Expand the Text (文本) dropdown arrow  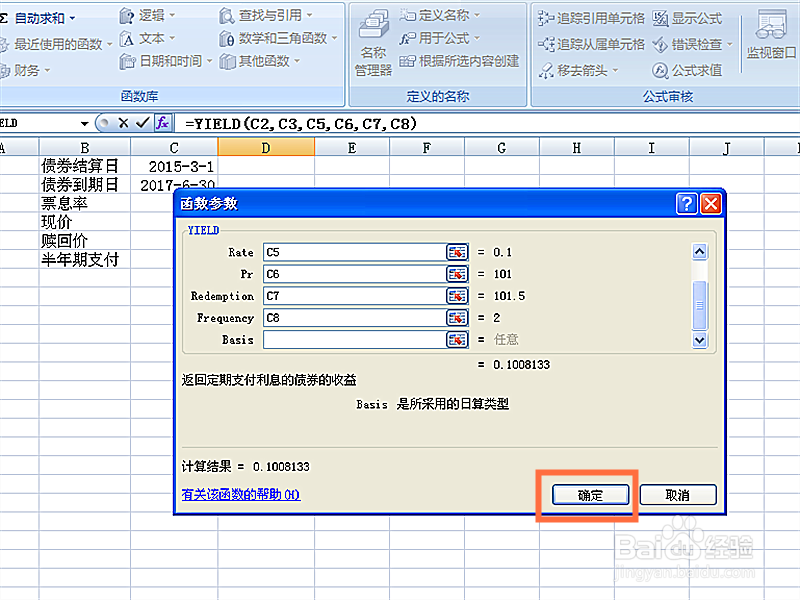(x=172, y=38)
